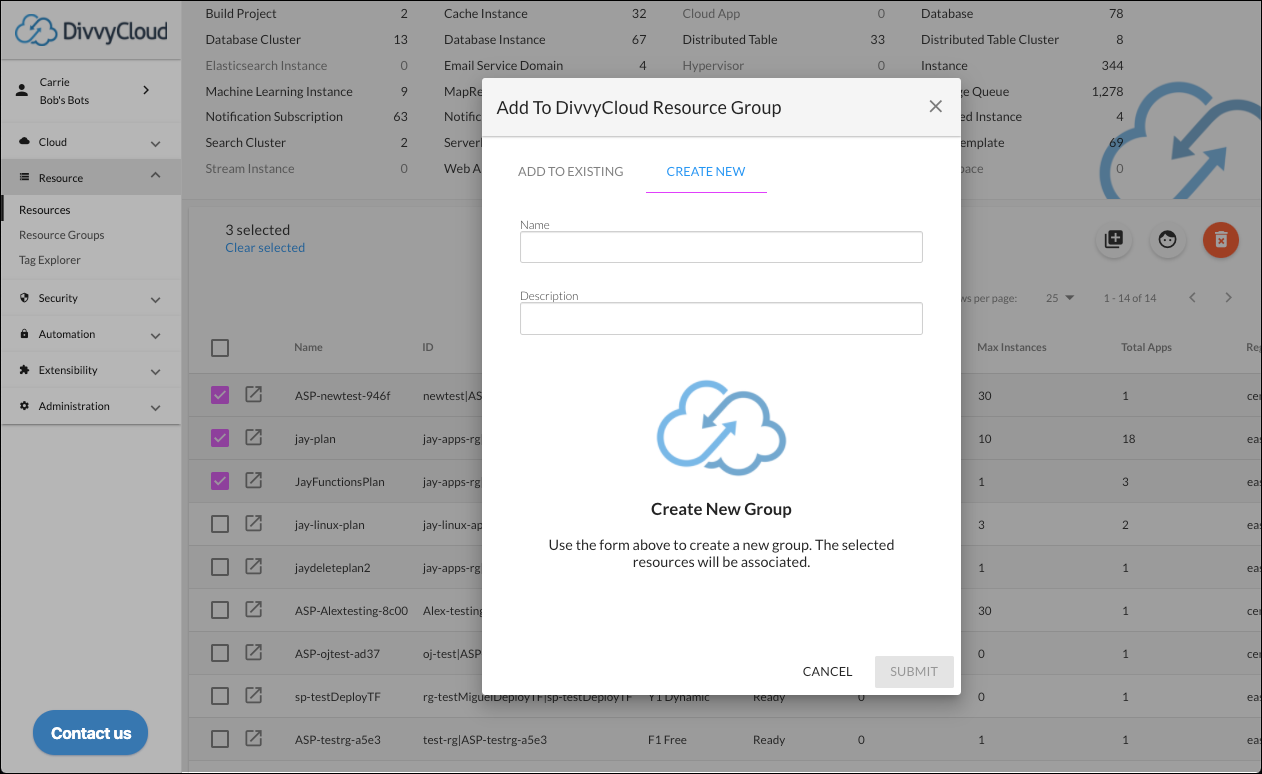Viewport: 1262px width, 774px height.
Task: Check the ASP-ojtest-ad37 row checkbox
Action: tap(220, 653)
